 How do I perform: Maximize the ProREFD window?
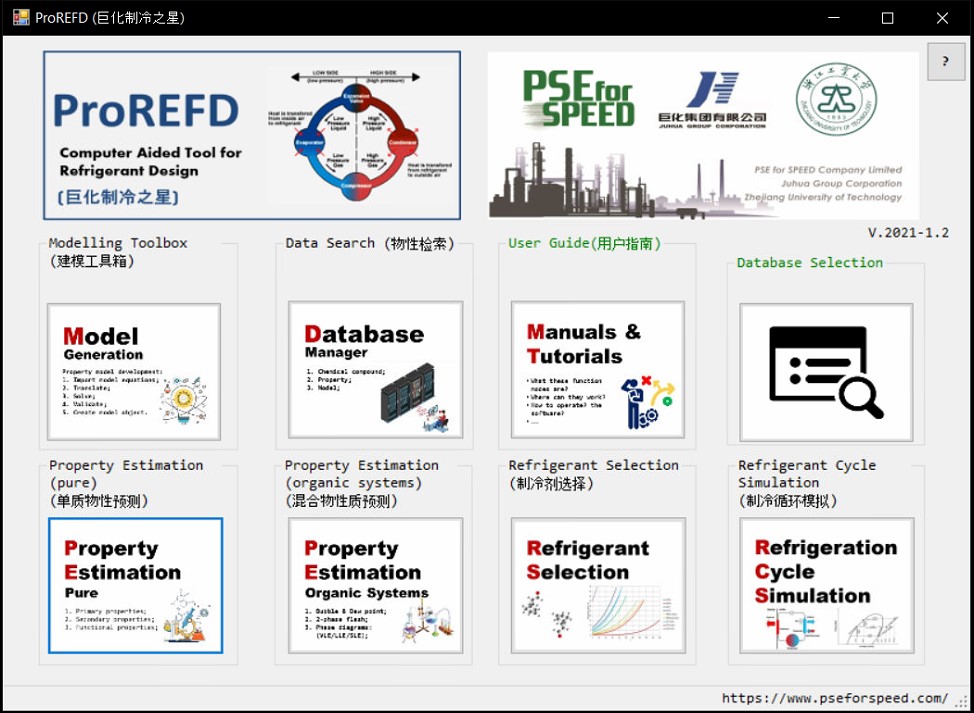coord(888,18)
